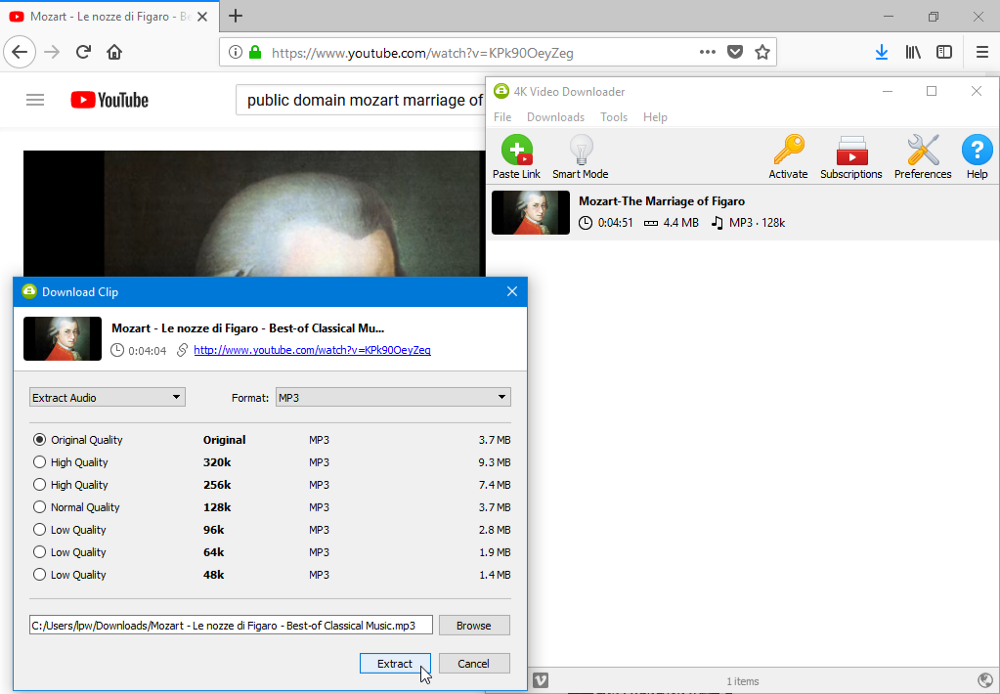Open page actions three-dot menu
Viewport: 1000px width, 694px height.
tap(707, 52)
